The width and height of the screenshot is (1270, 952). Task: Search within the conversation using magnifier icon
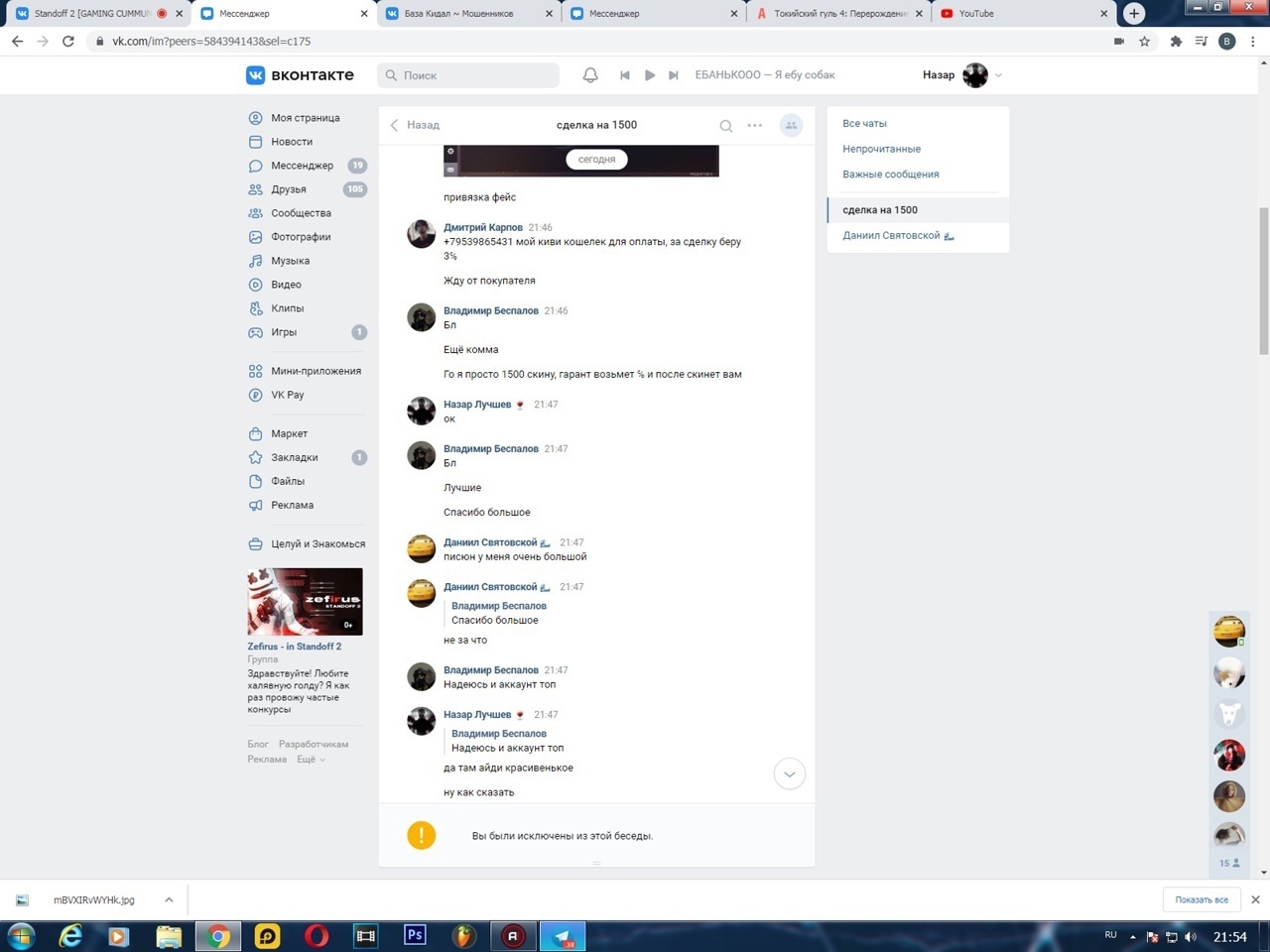[x=726, y=126]
